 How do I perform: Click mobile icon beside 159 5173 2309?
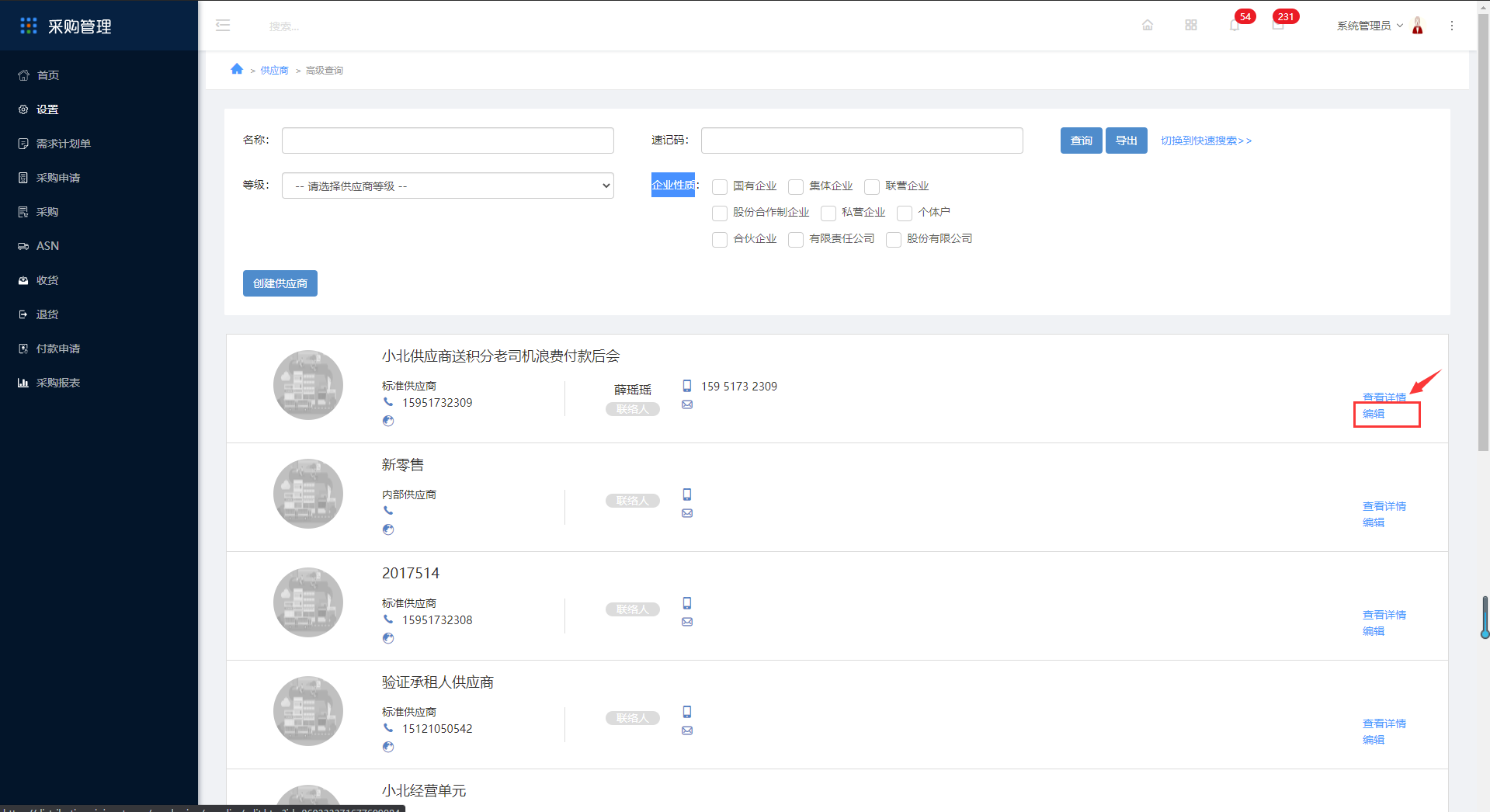click(x=687, y=386)
